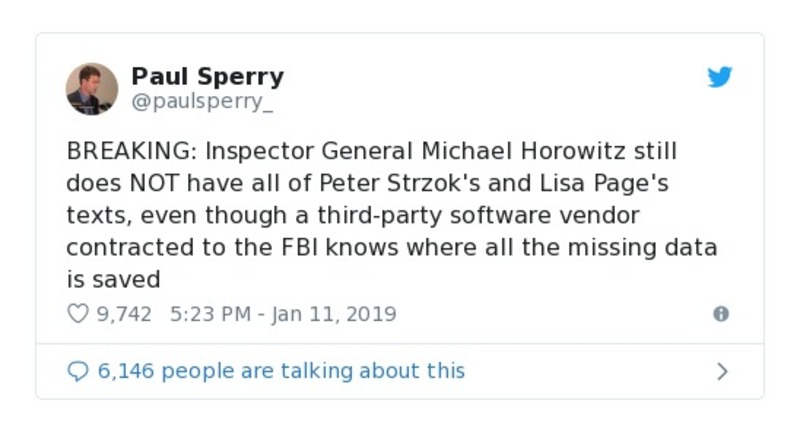Expand the conversation using the right chevron

[722, 371]
